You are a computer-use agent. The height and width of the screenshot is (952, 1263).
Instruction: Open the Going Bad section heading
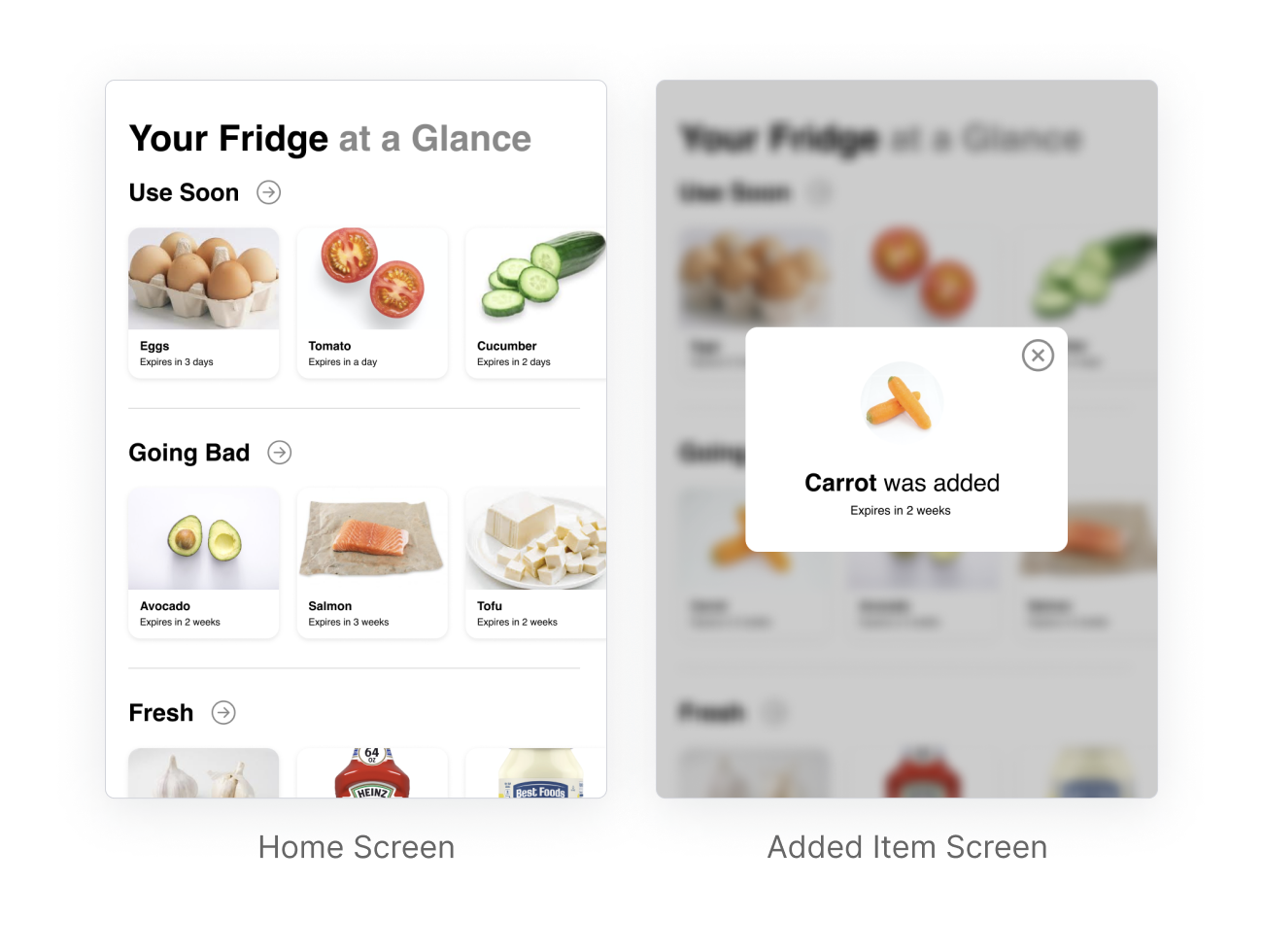(189, 453)
